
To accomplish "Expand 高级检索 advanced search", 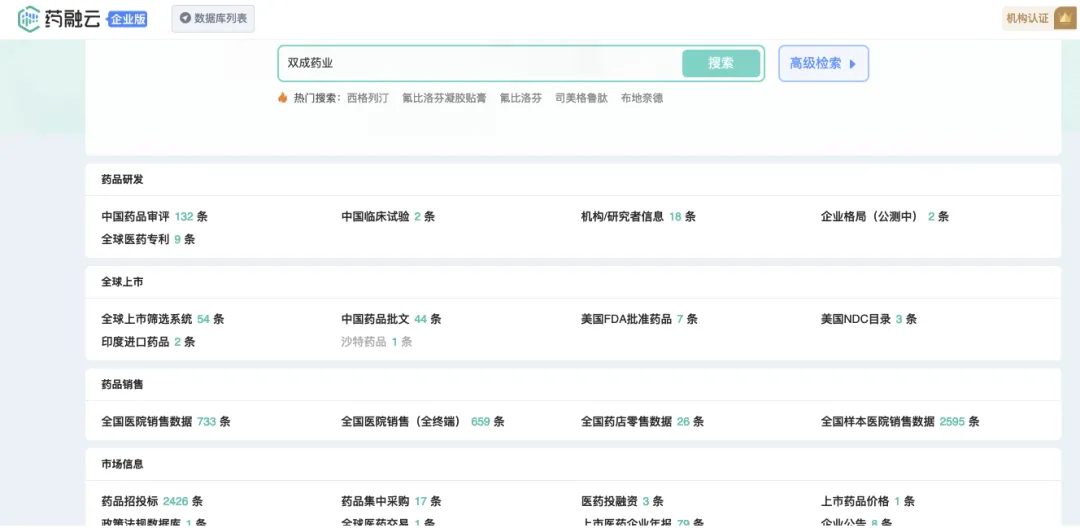I will point(823,63).
